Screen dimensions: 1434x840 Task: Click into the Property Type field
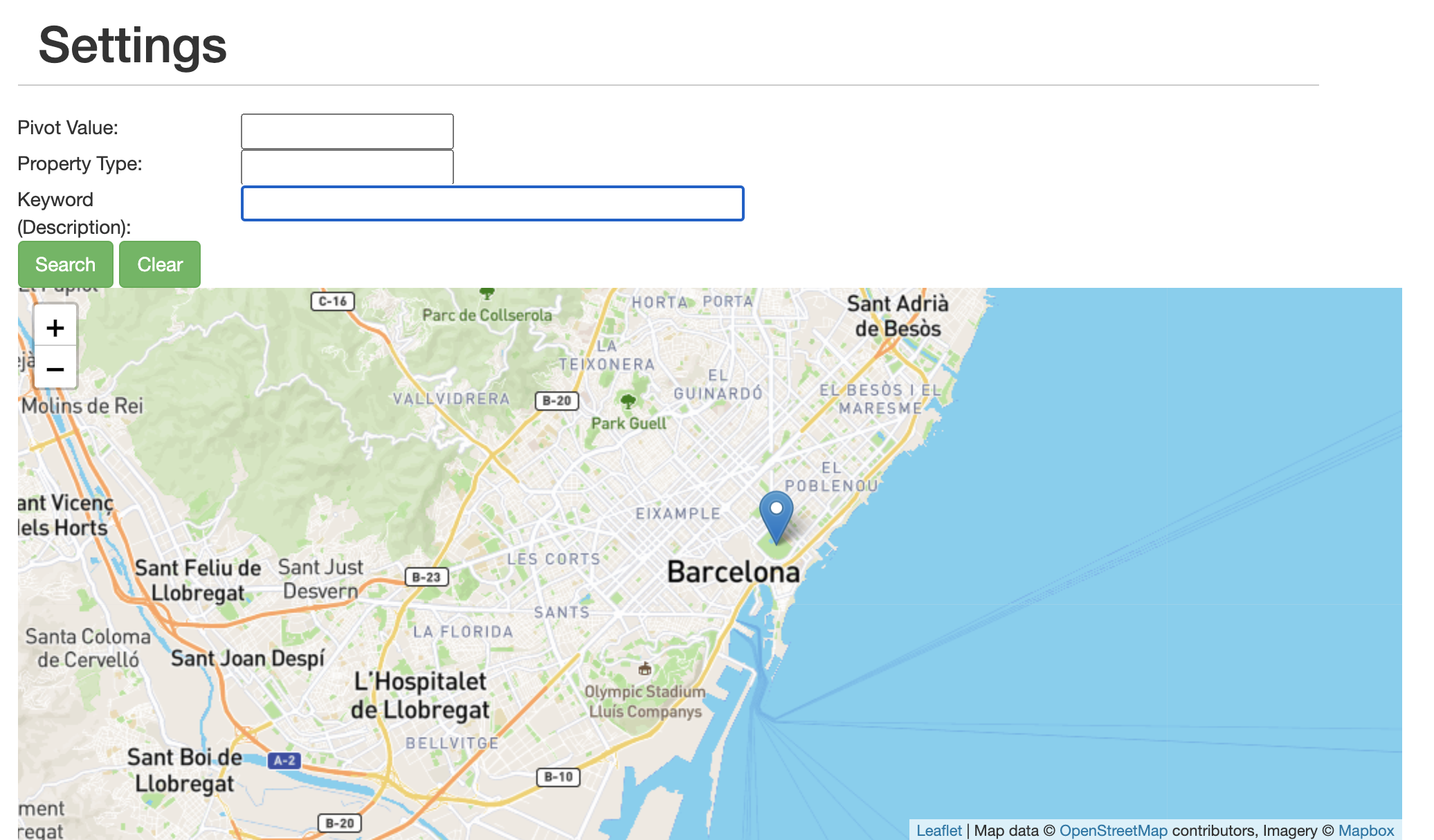click(x=347, y=167)
